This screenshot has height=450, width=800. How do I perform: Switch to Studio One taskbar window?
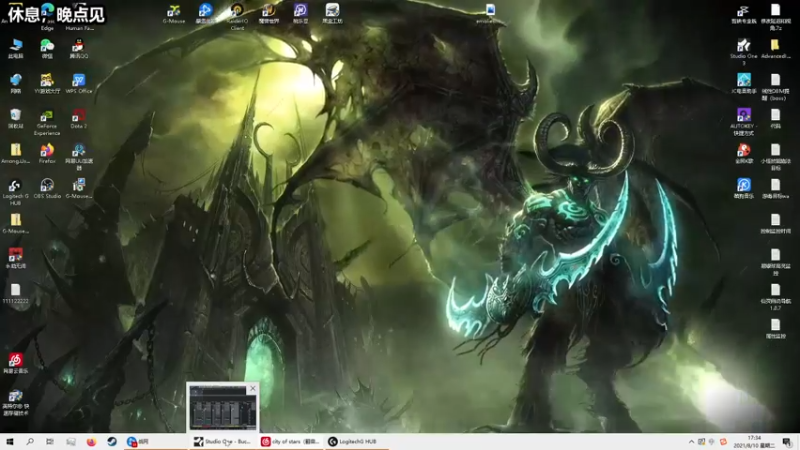(x=223, y=441)
